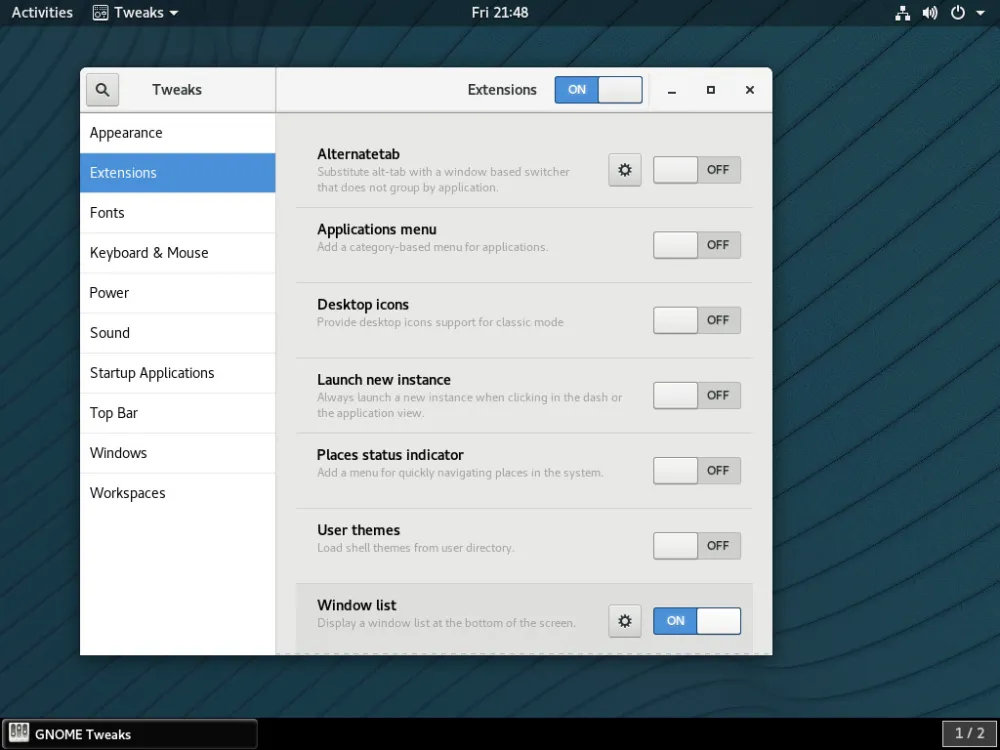Click the search icon in the Tweaks header
This screenshot has height=750, width=1000.
point(101,89)
